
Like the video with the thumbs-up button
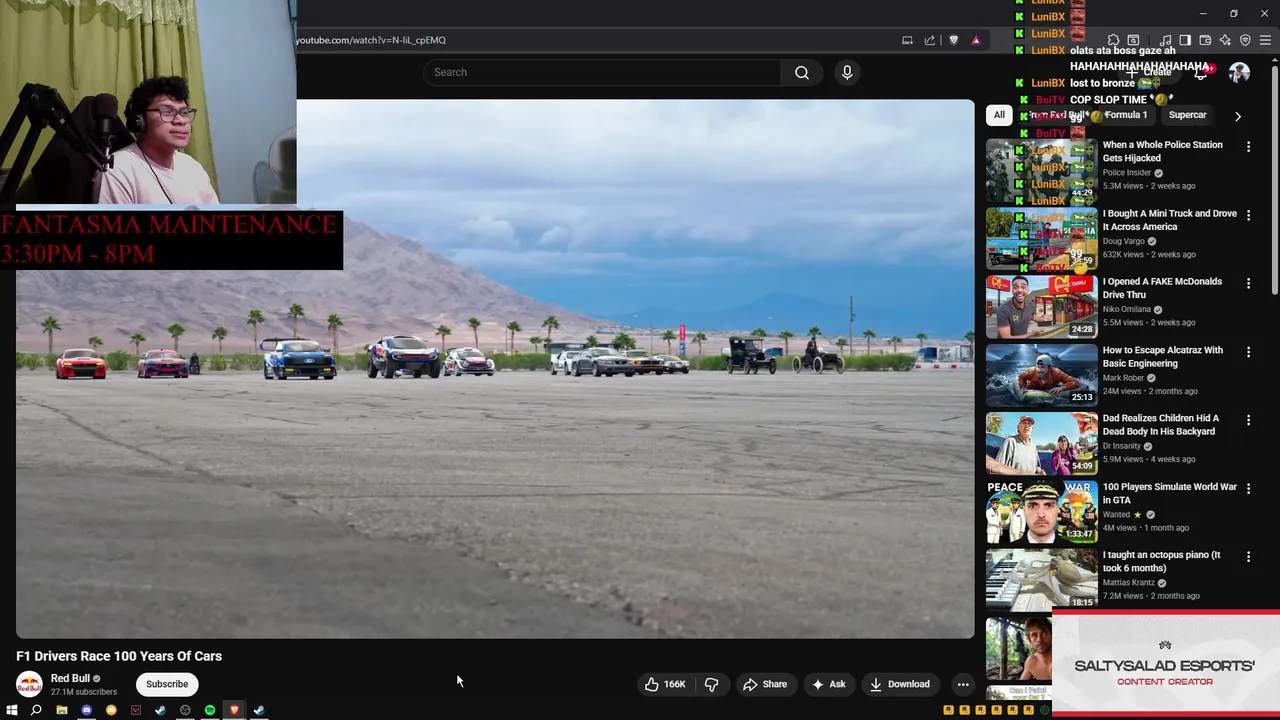[665, 684]
